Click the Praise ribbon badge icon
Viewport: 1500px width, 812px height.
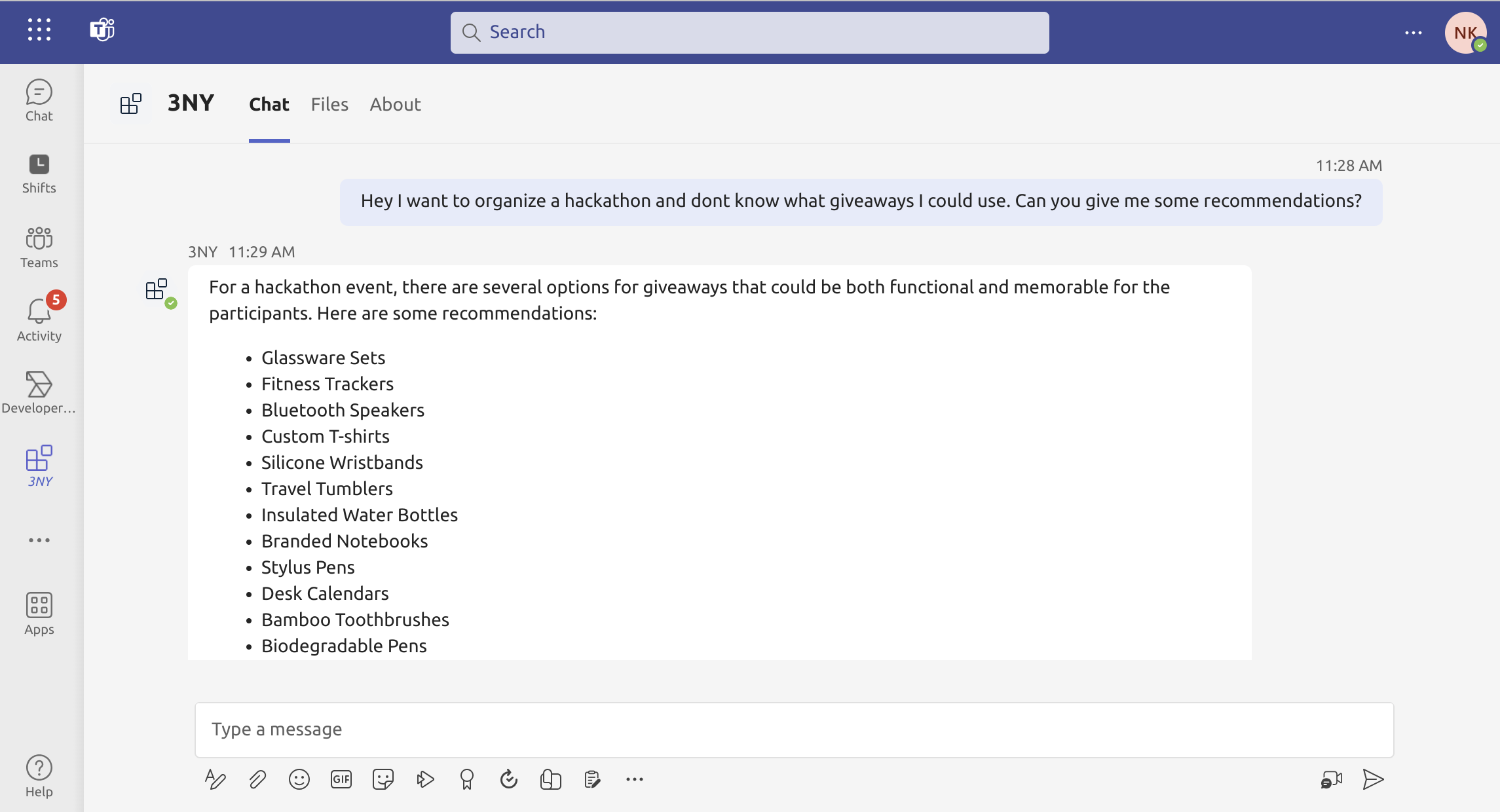467,779
